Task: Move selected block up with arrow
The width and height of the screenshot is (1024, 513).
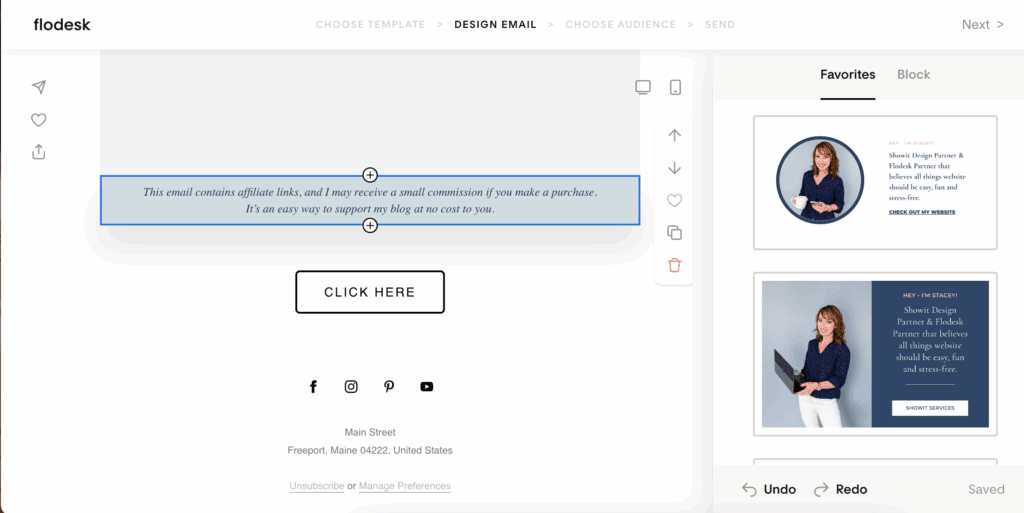Action: point(674,135)
